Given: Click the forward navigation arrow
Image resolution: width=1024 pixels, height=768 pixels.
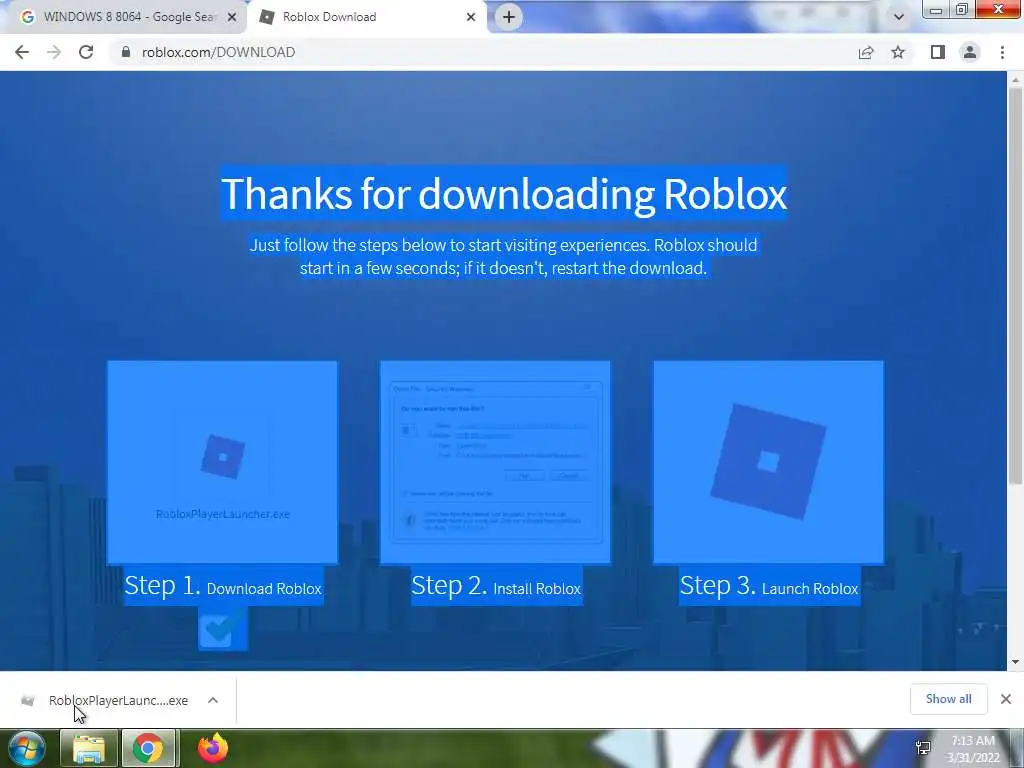Looking at the screenshot, I should coord(54,52).
